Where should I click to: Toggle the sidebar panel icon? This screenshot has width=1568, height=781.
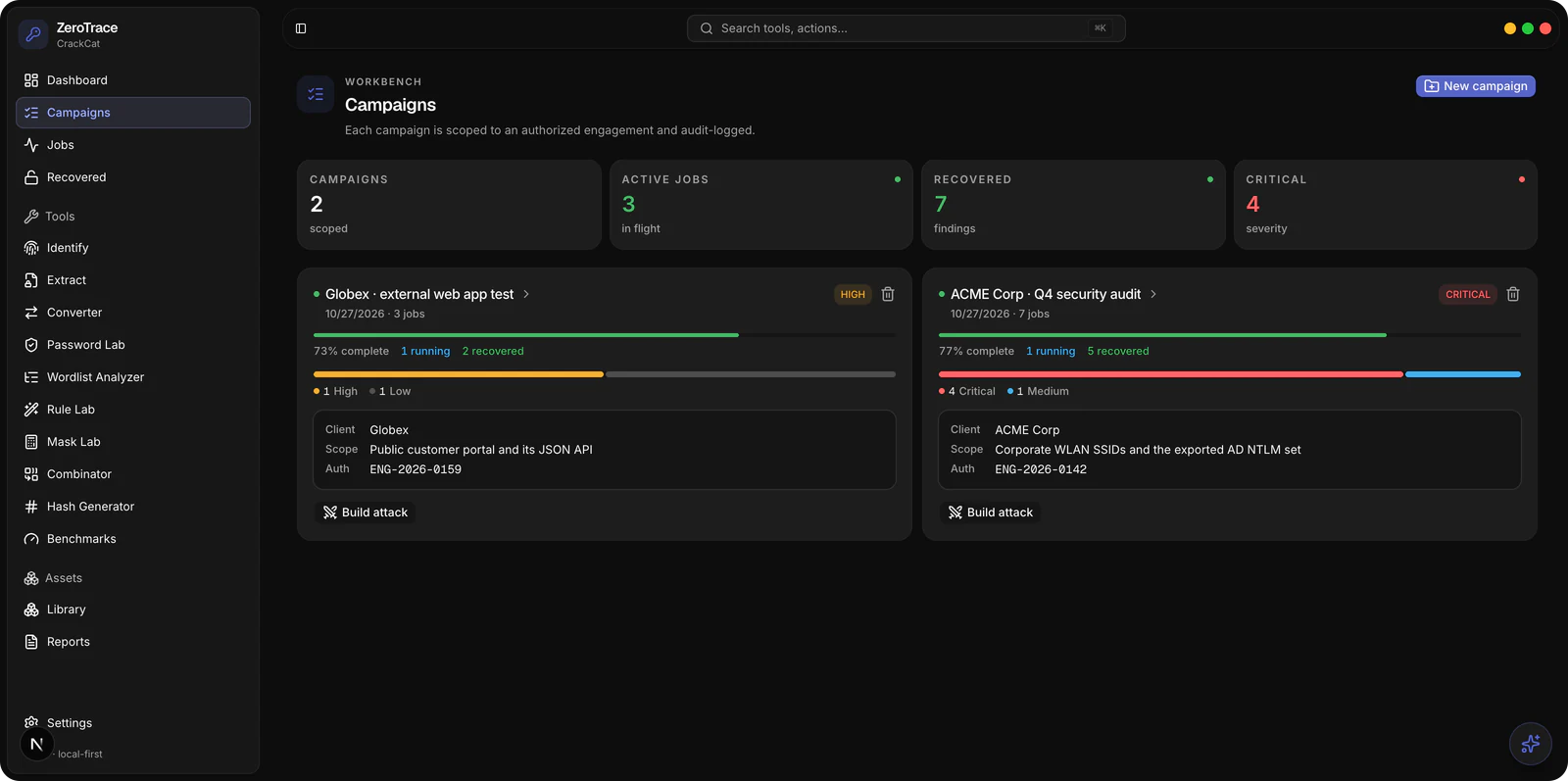coord(301,28)
